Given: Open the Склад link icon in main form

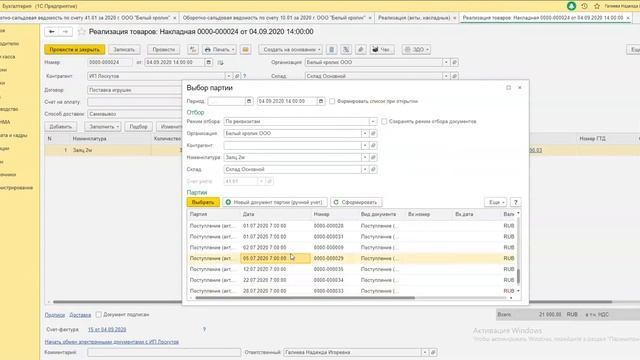Looking at the screenshot, I should 454,76.
